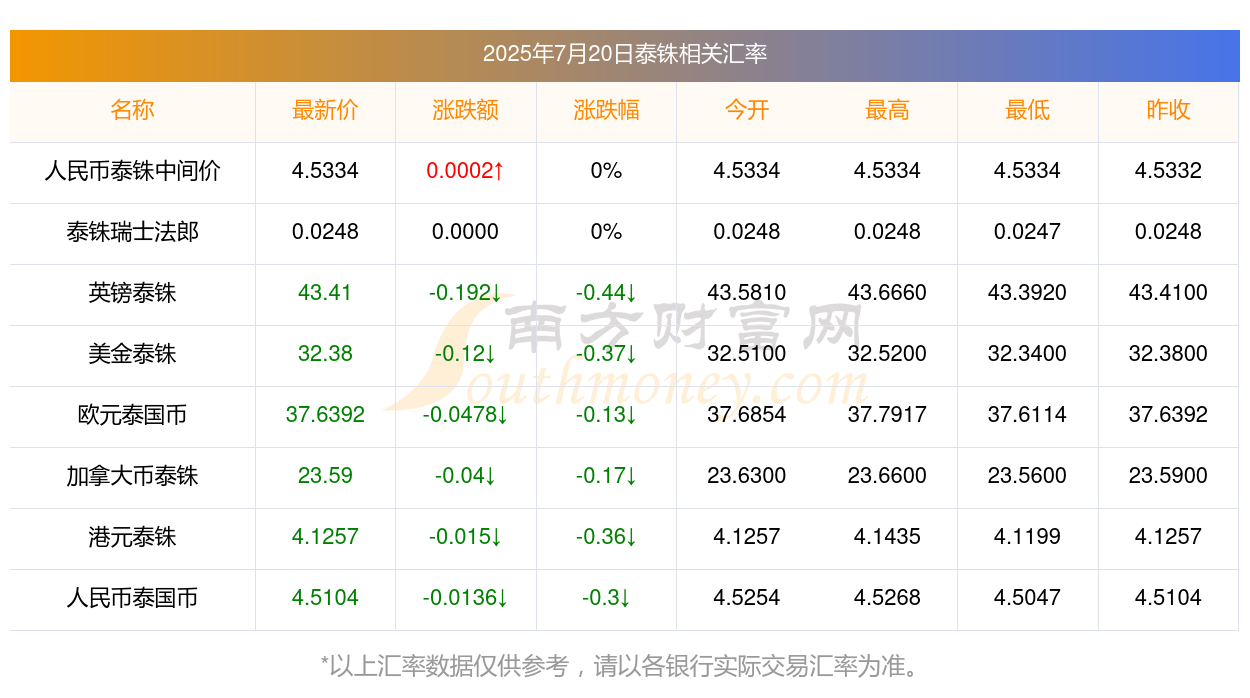Click high value 4.1435
1250x698 pixels.
[x=887, y=537]
